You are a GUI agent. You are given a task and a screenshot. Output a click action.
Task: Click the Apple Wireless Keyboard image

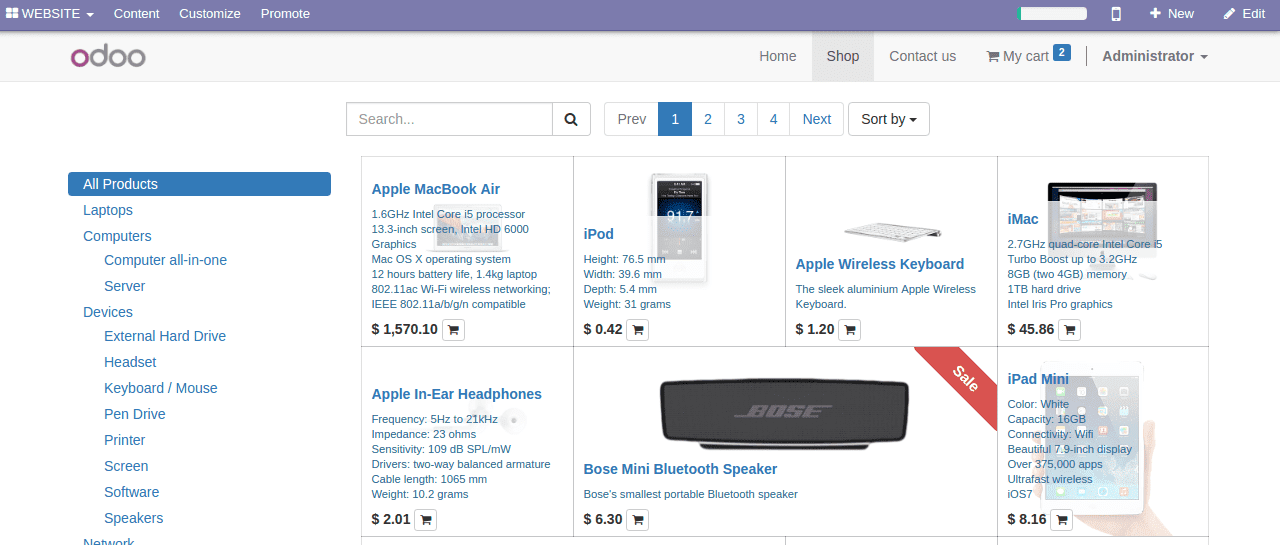[x=891, y=230]
